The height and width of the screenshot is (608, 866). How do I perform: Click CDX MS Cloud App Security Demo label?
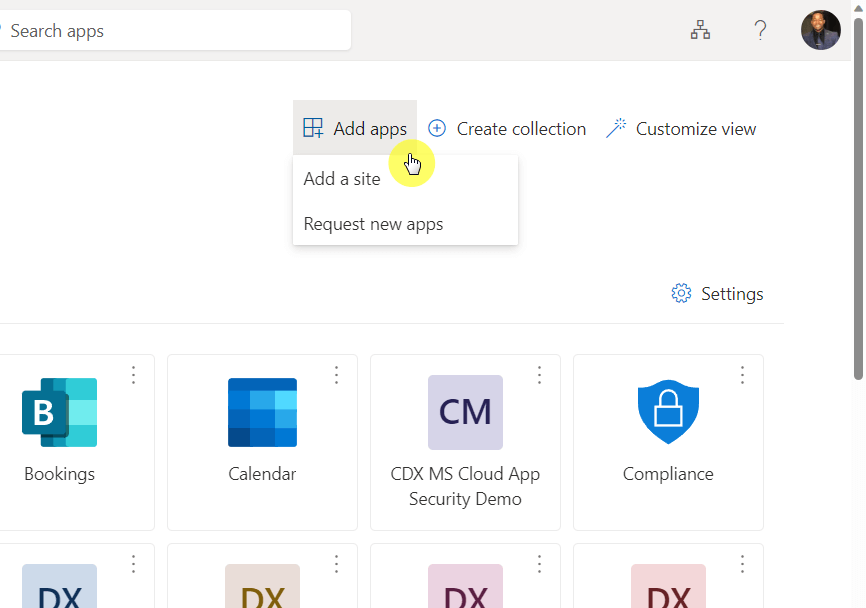coord(465,486)
